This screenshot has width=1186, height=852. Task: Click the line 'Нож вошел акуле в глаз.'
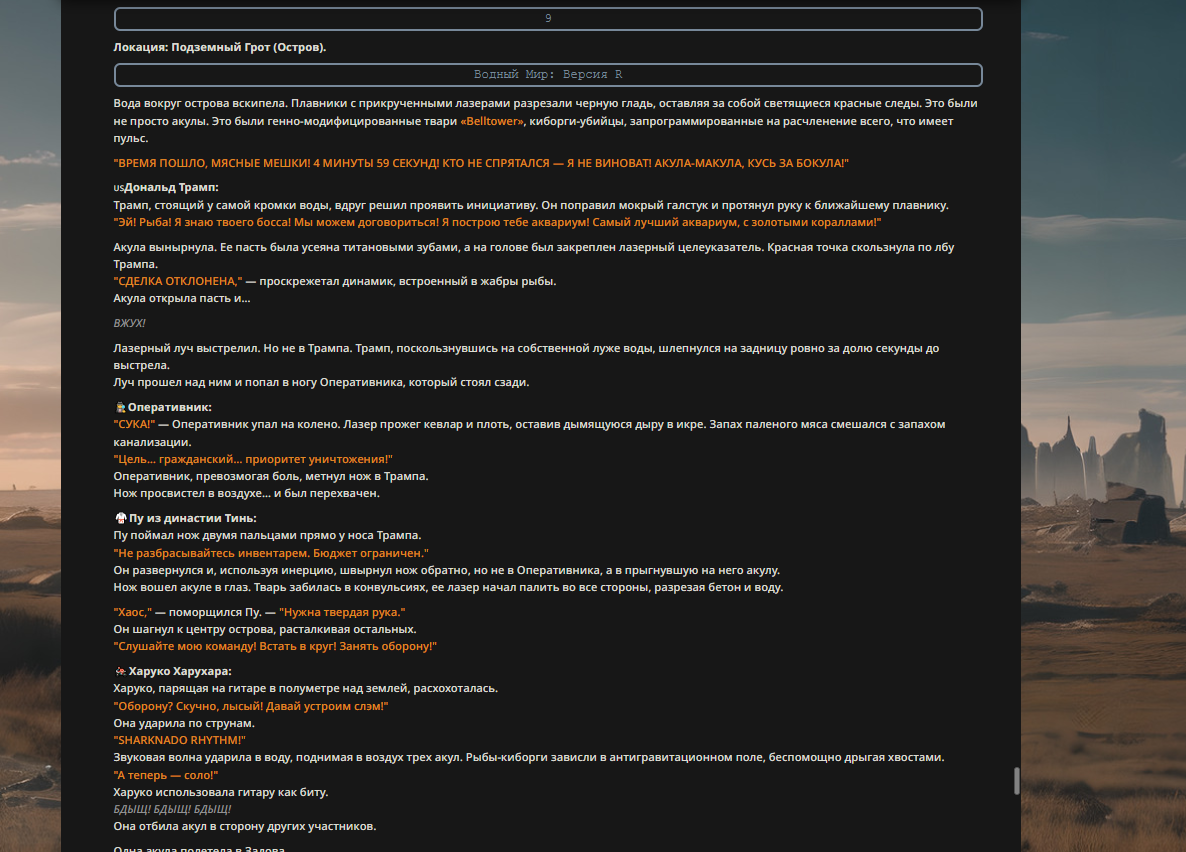[449, 588]
